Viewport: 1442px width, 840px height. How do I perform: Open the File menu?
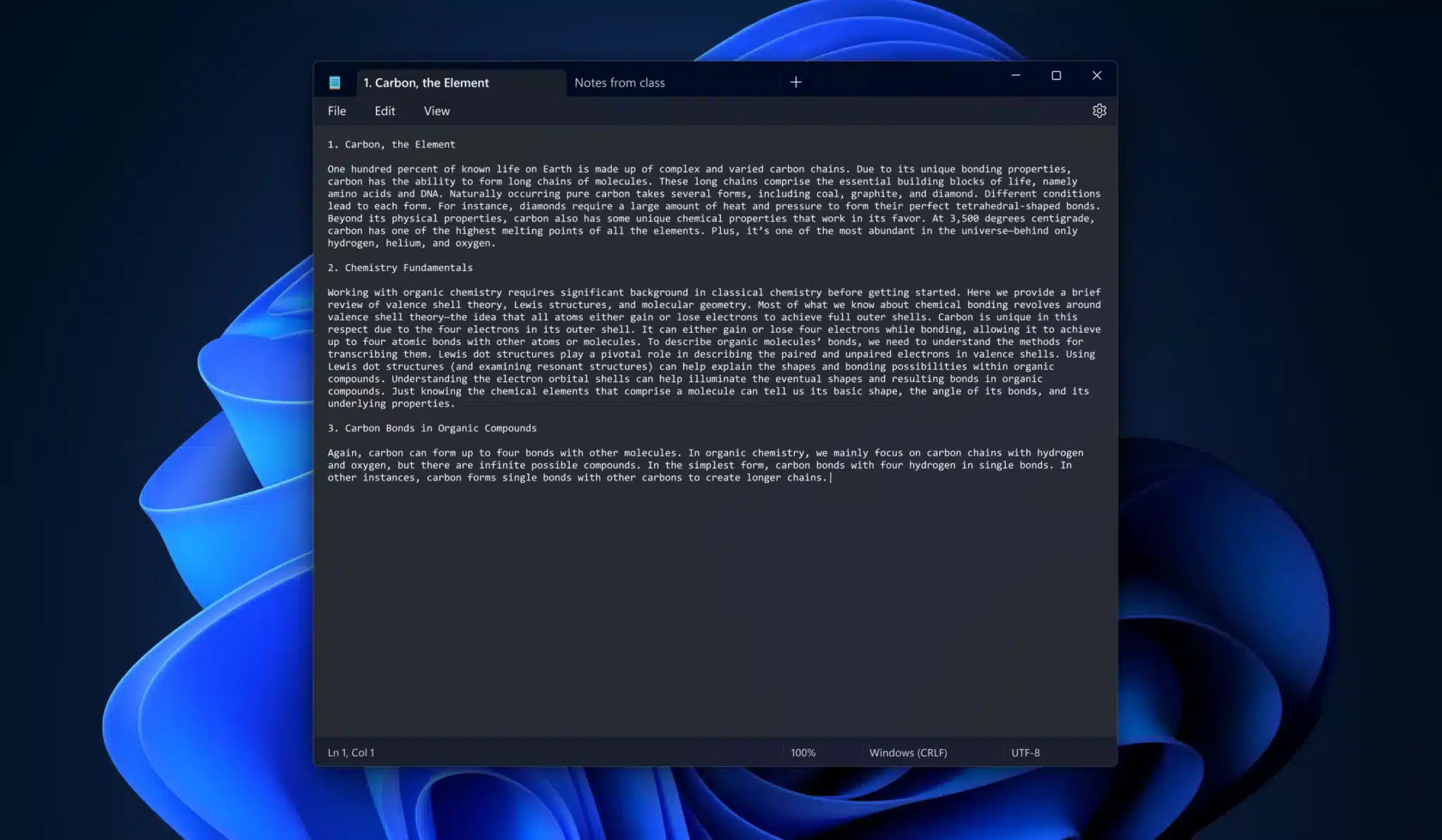pyautogui.click(x=337, y=111)
